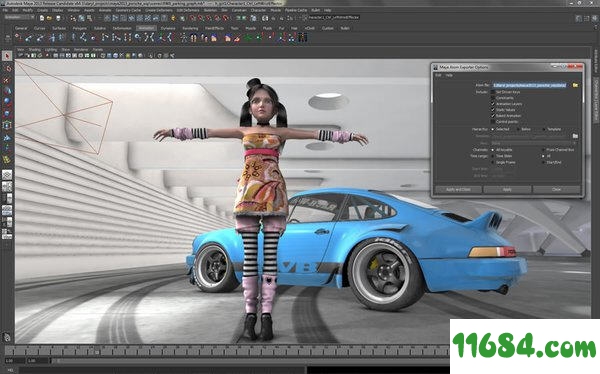600x374 pixels.
Task: Enable the Set Driven Keys checkbox
Action: (x=493, y=92)
